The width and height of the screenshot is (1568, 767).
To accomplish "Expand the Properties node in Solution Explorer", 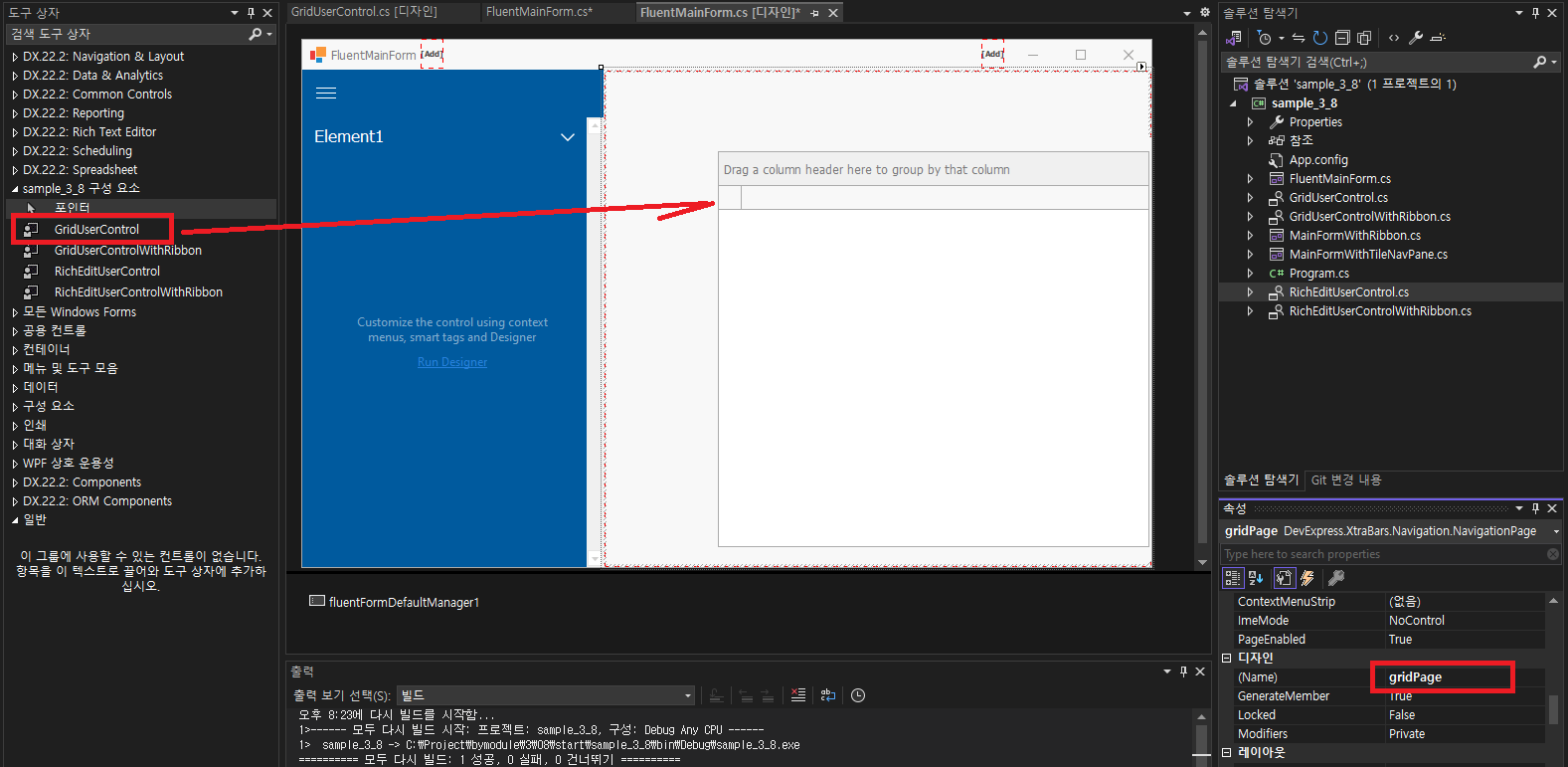I will pyautogui.click(x=1250, y=122).
